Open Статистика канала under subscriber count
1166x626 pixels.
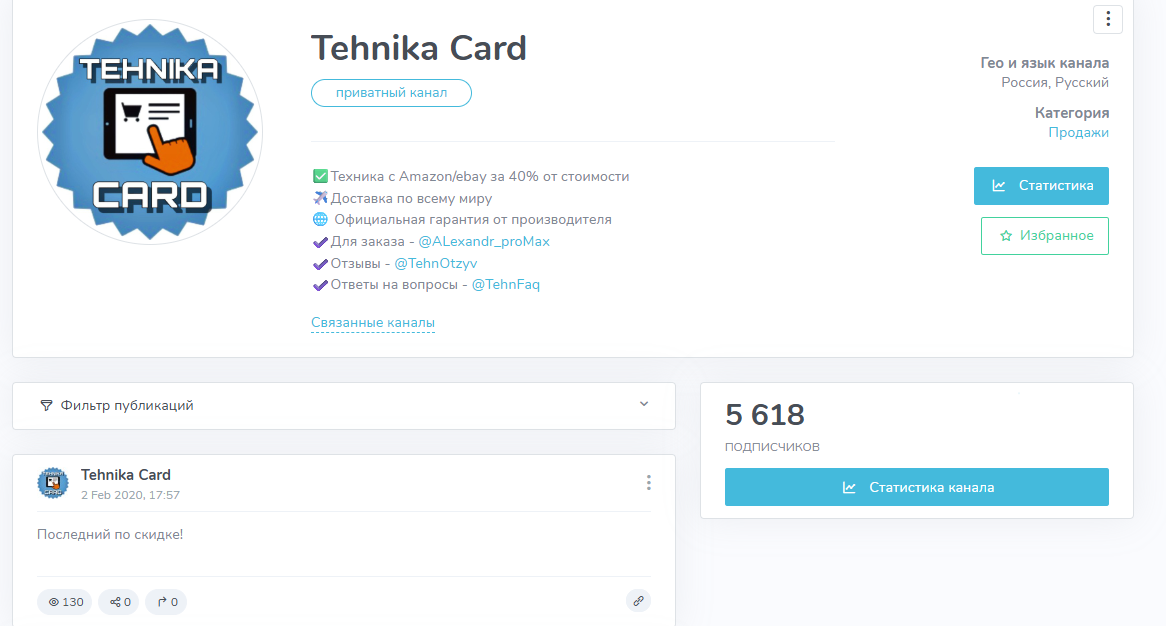916,487
